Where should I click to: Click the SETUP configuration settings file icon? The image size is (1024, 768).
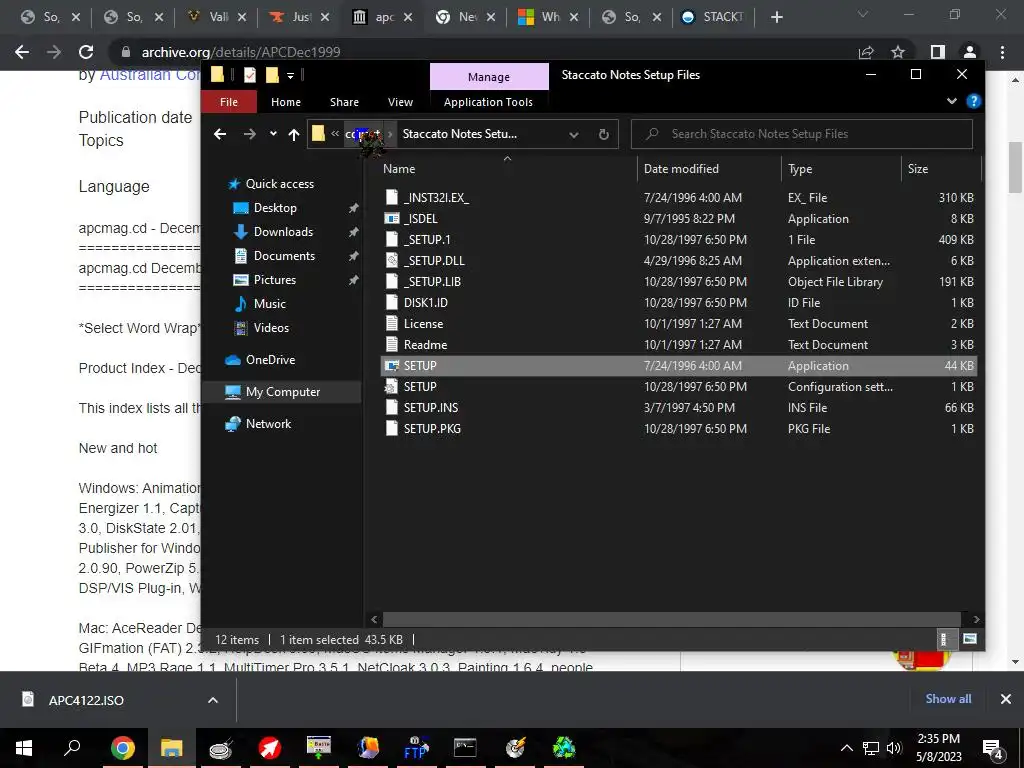point(392,387)
